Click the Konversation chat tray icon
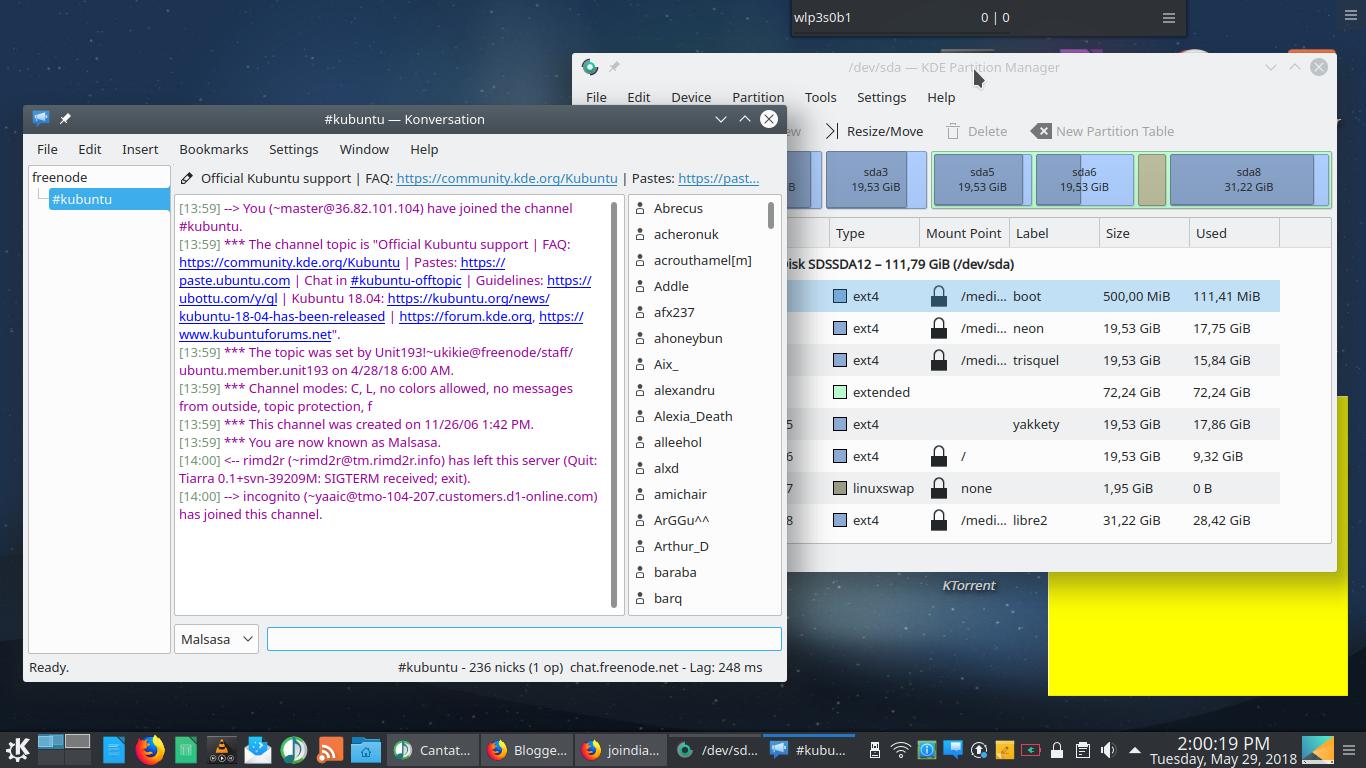Screen dimensions: 1366x768 (x=953, y=750)
